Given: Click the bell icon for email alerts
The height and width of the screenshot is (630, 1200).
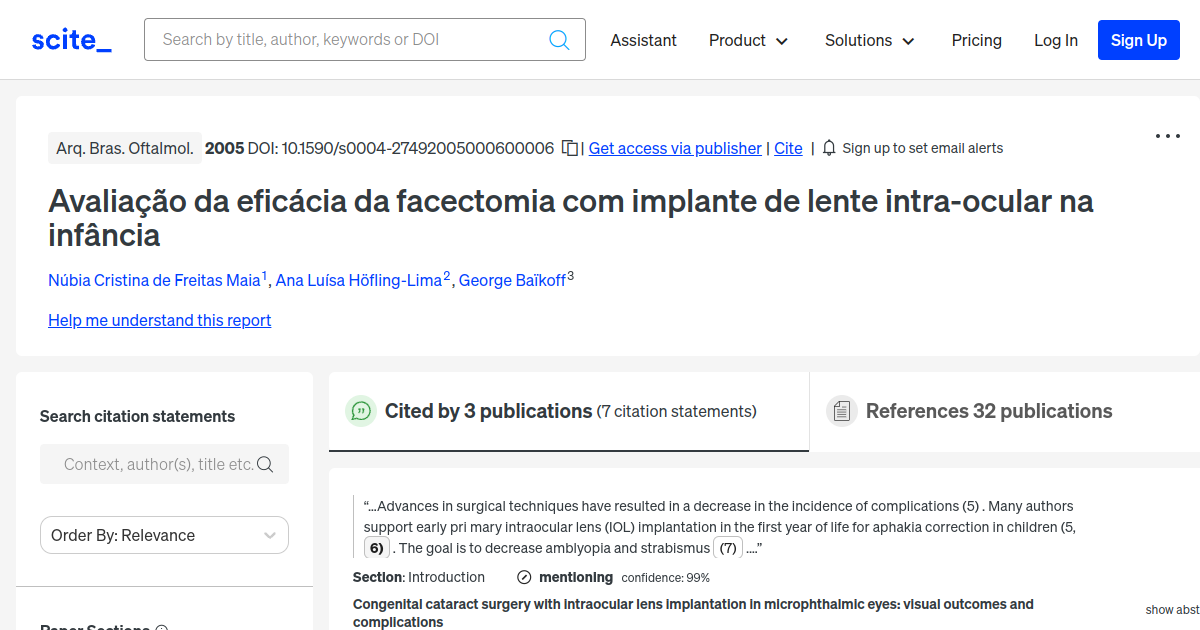Looking at the screenshot, I should coord(829,148).
